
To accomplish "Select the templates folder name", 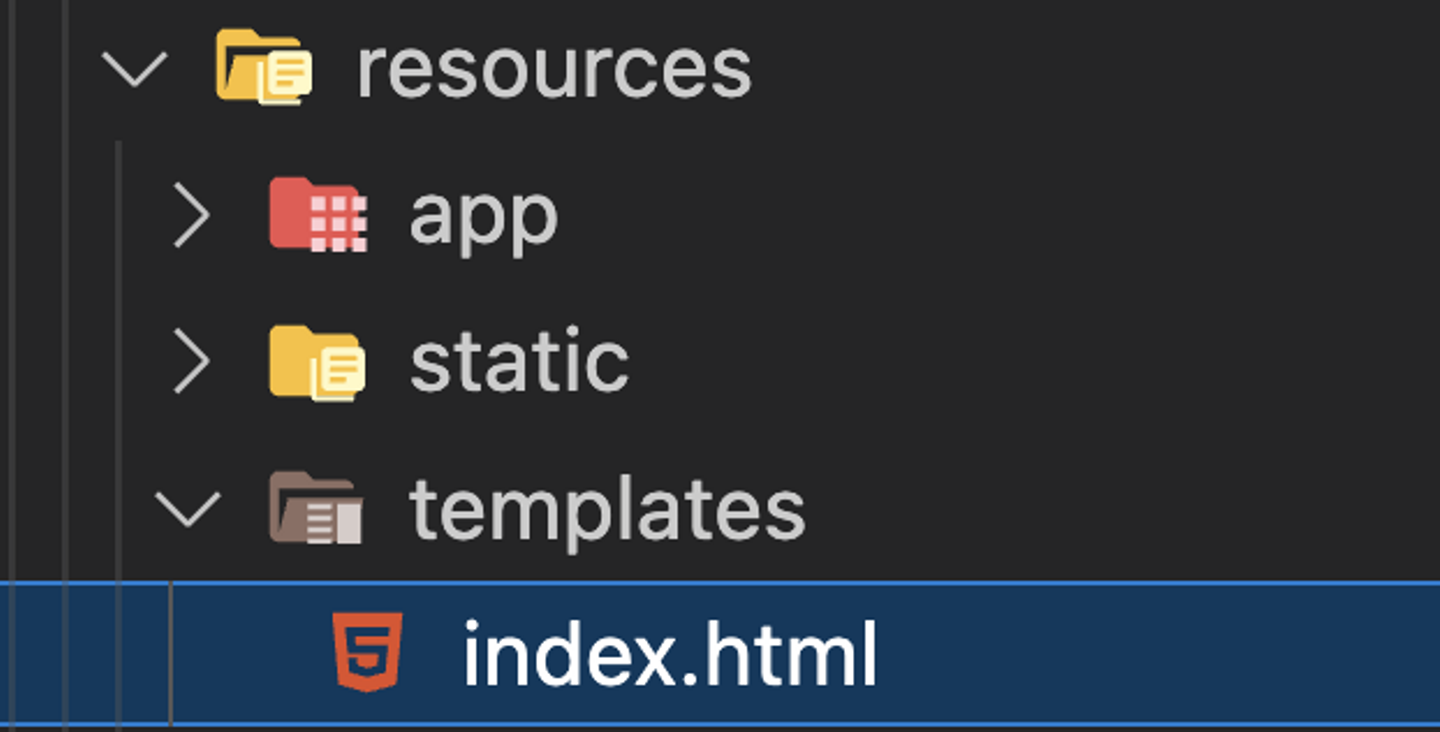I will point(607,509).
